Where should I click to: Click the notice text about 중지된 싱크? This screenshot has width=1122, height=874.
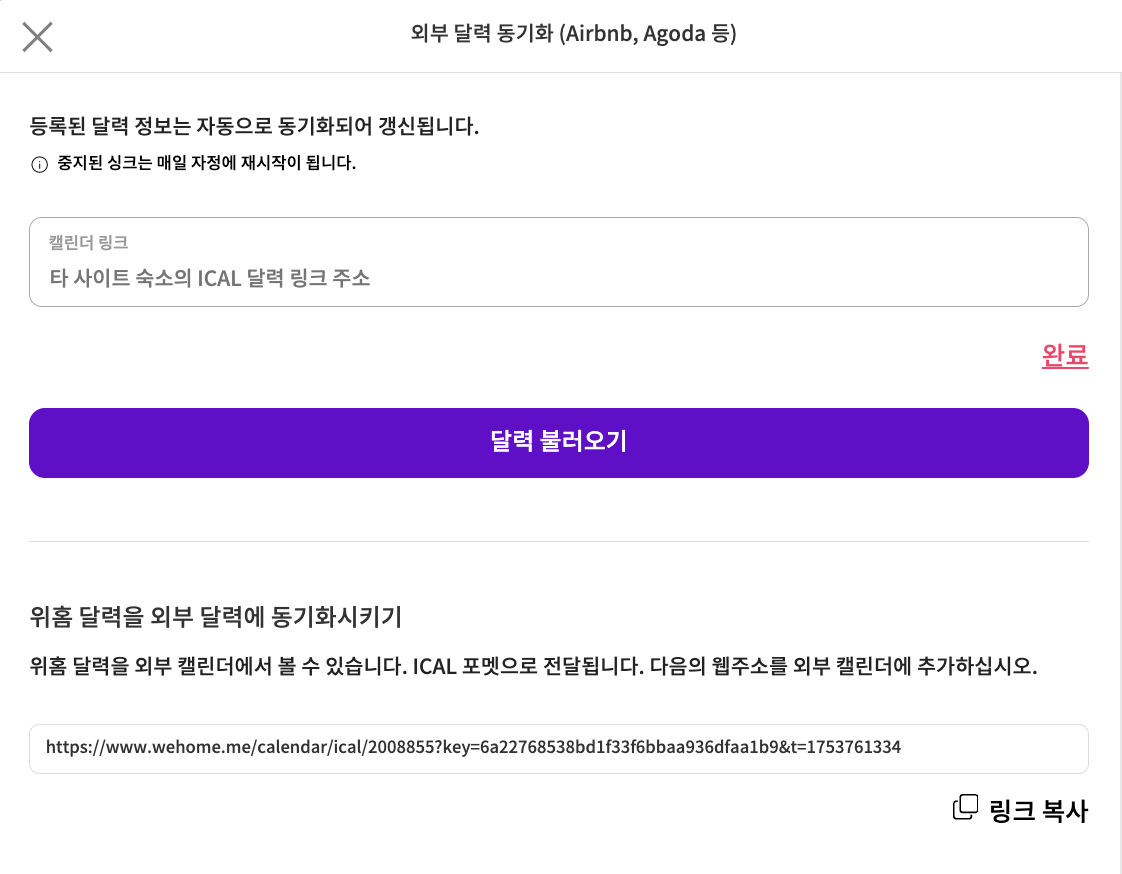click(206, 163)
